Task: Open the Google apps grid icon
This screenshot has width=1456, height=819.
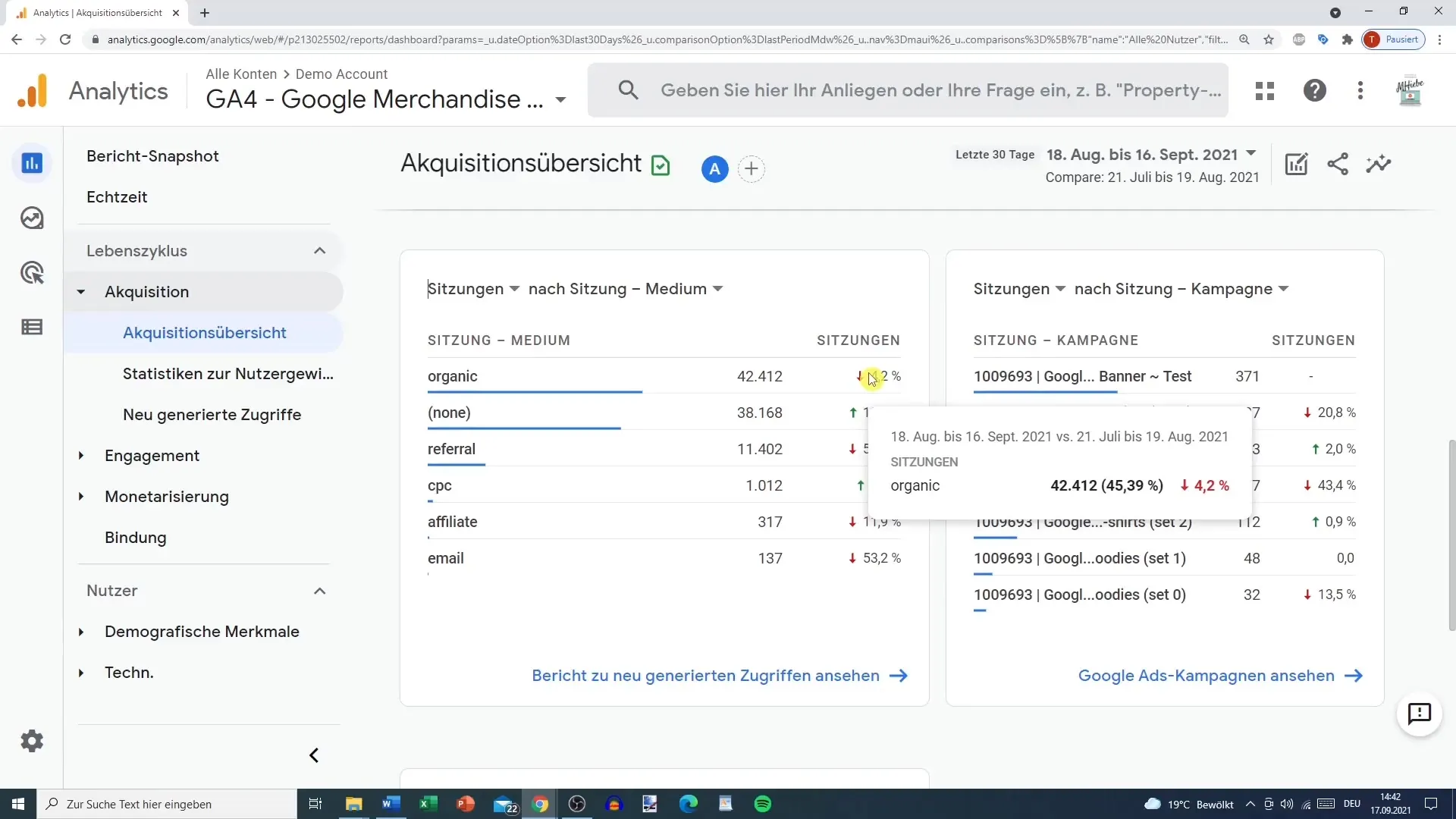Action: 1265,91
